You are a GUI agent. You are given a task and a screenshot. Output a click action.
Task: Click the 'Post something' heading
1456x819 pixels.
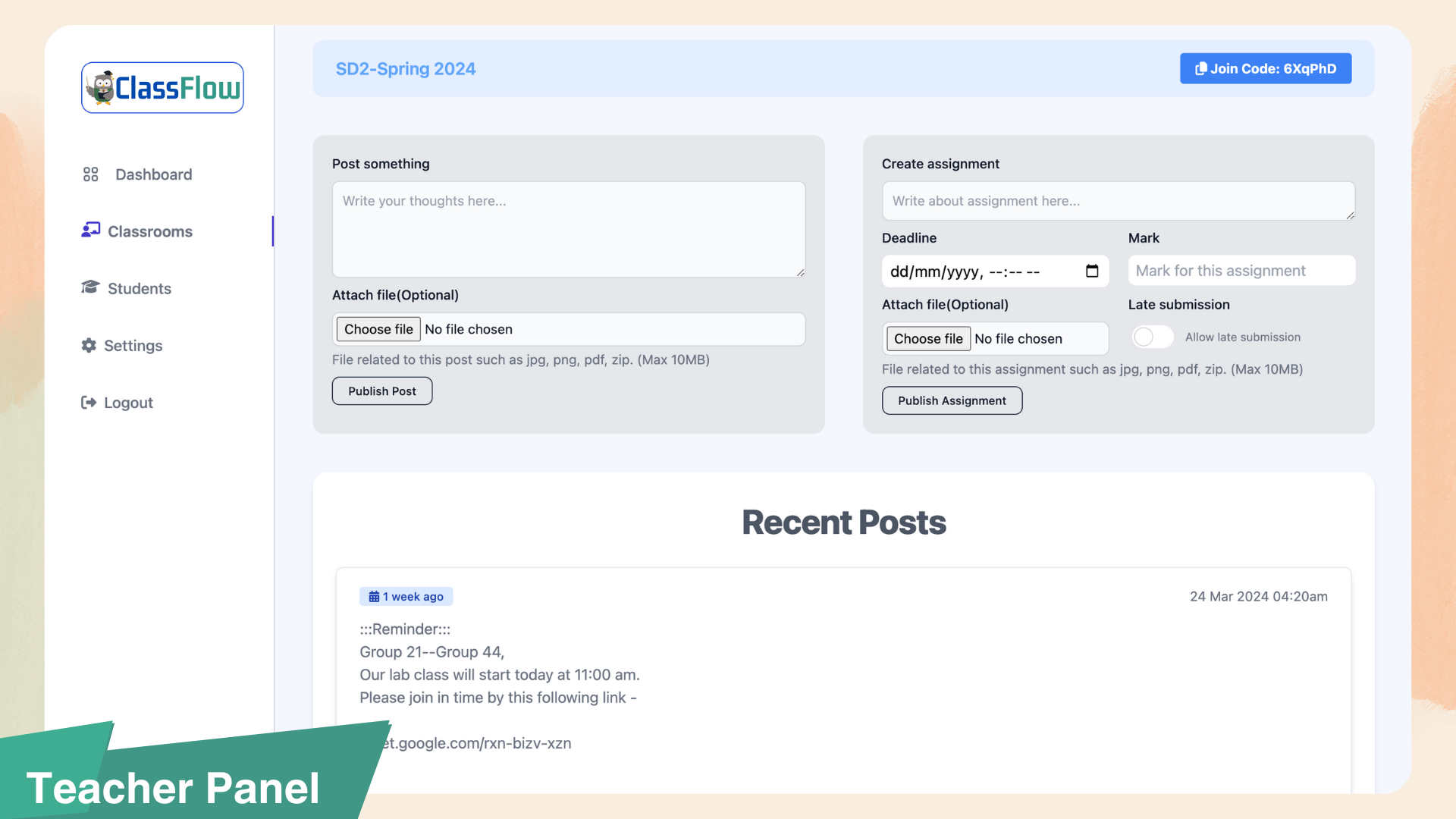(381, 164)
